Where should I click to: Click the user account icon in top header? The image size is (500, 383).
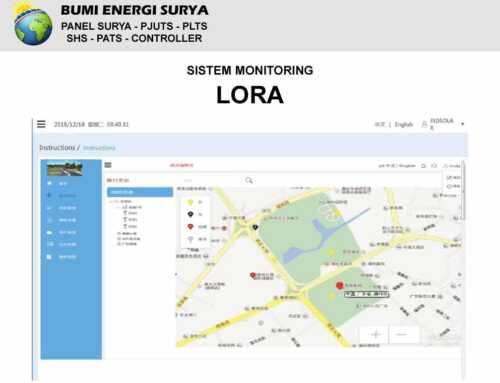tap(424, 124)
